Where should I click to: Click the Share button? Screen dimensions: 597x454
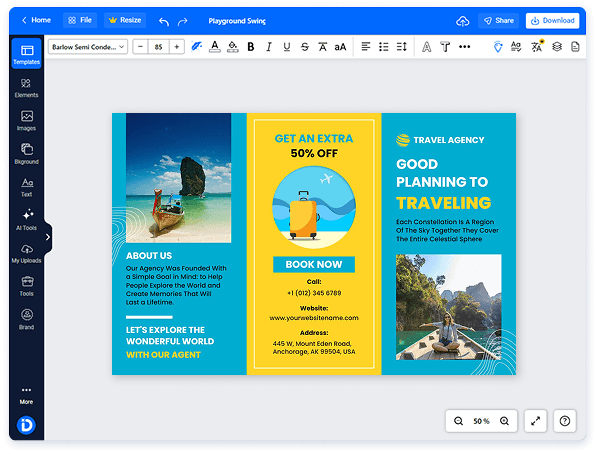[x=499, y=21]
